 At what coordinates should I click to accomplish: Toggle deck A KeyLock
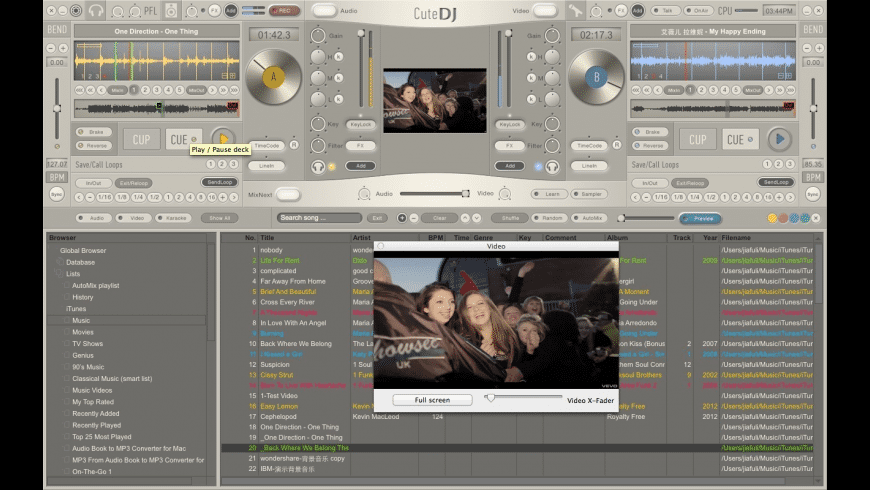tap(361, 124)
